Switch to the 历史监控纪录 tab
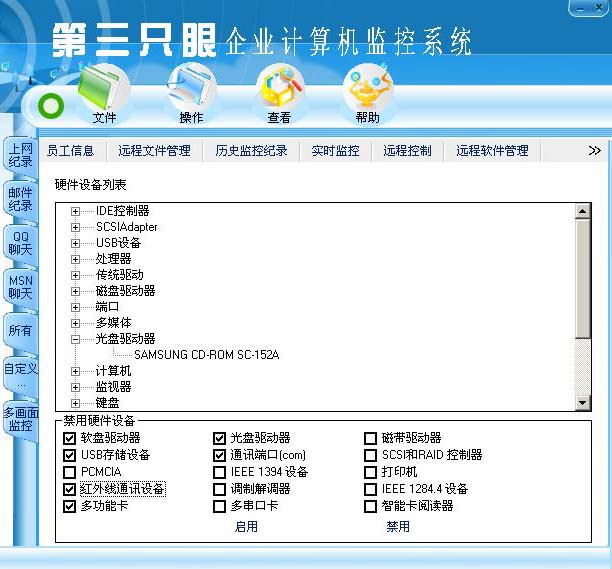 click(251, 151)
